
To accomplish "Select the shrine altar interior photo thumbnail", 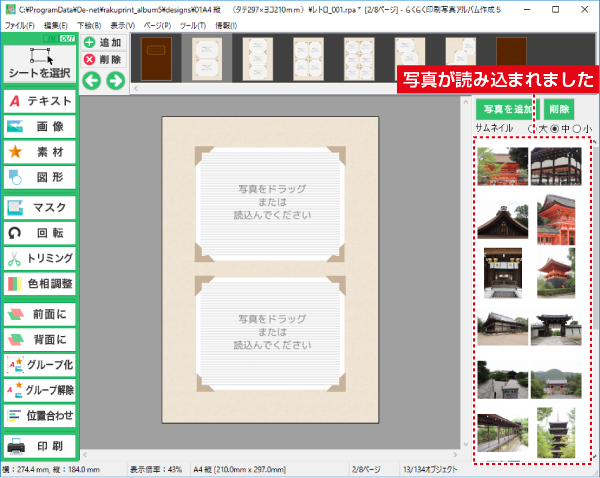I will (503, 273).
